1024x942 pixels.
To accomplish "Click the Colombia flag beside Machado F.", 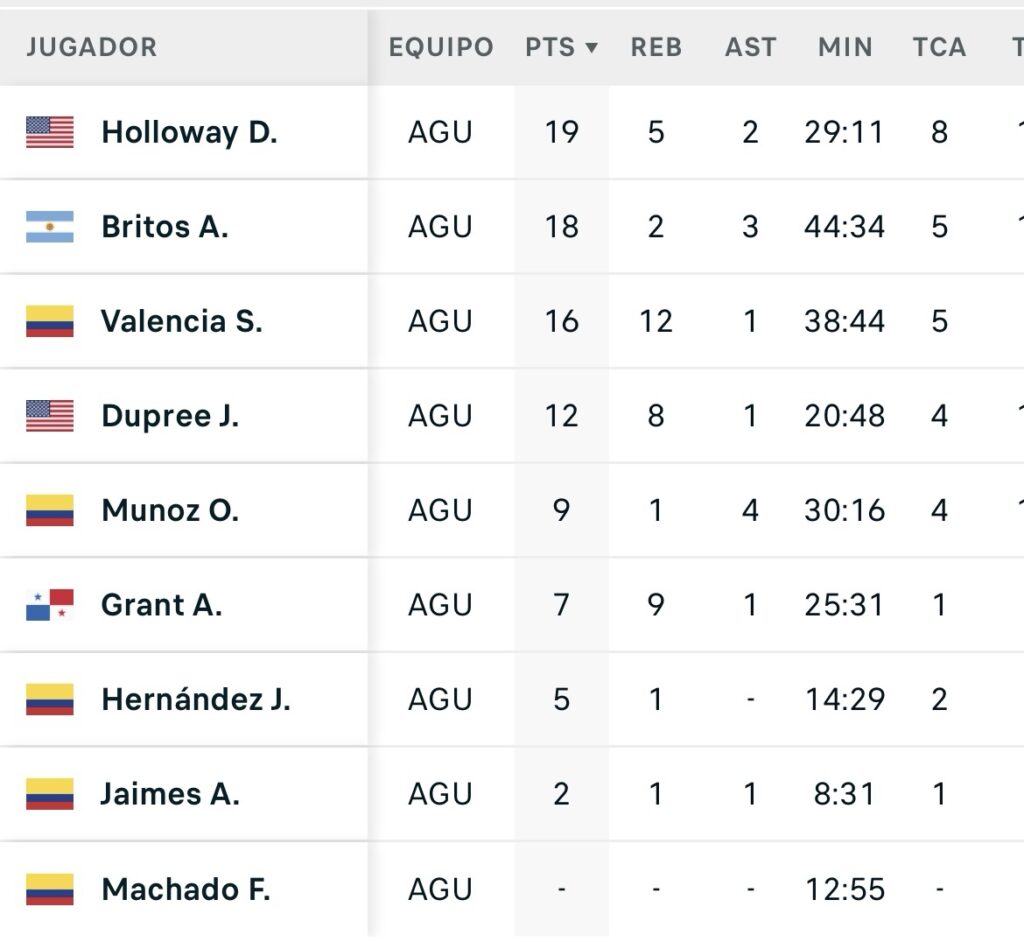I will click(x=50, y=889).
